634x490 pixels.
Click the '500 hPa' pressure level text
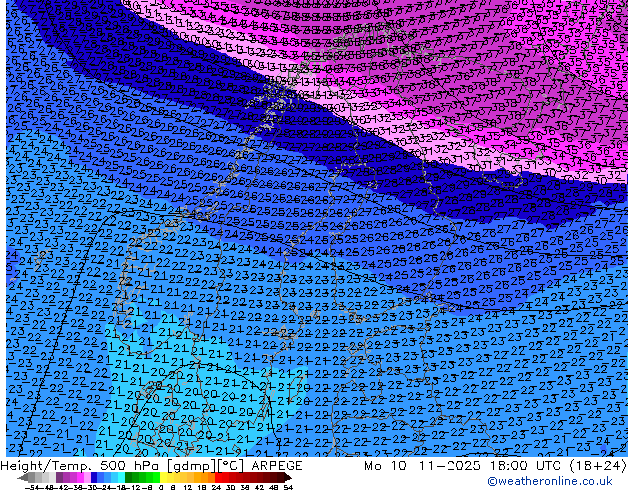131,466
